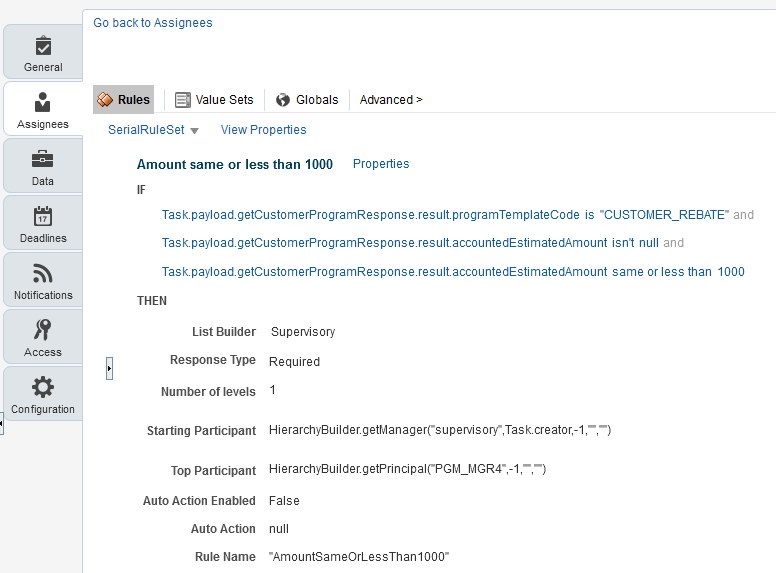Switch to the Value Sets tab

click(x=214, y=100)
